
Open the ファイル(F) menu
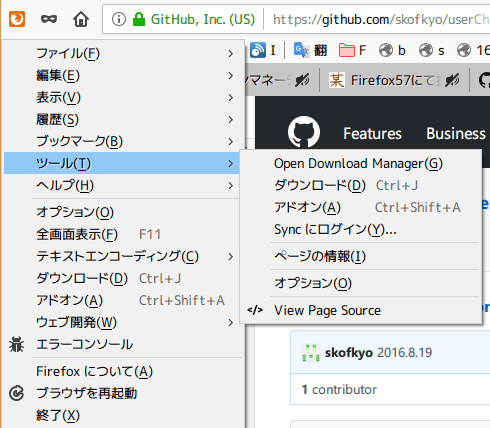122,53
